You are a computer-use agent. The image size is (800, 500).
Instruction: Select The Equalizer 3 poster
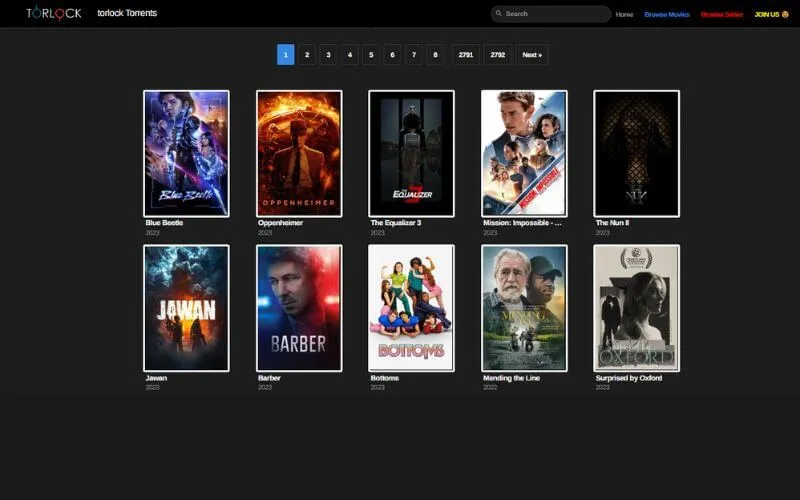[x=411, y=153]
